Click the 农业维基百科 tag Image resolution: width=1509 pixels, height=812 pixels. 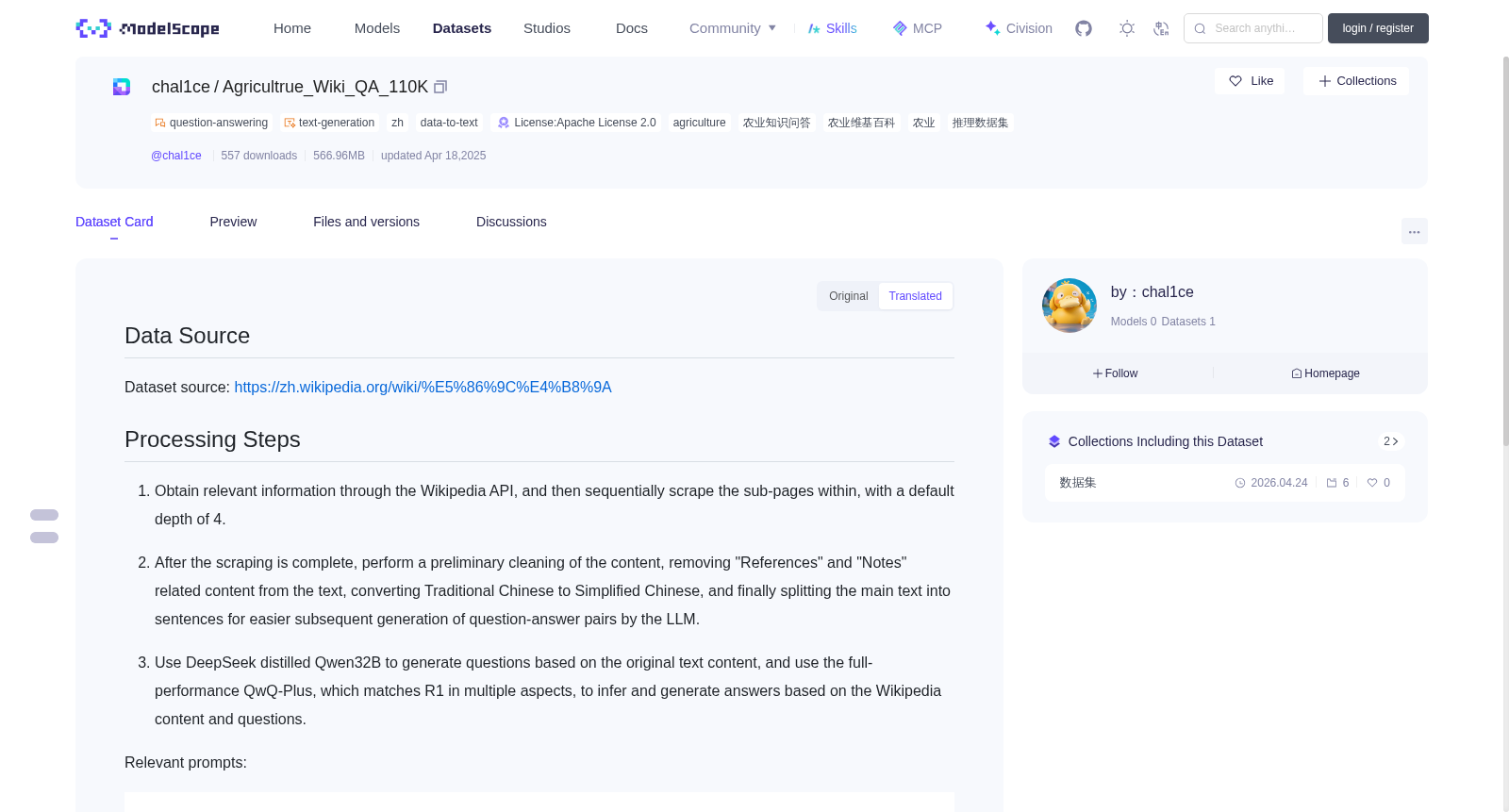pyautogui.click(x=861, y=123)
